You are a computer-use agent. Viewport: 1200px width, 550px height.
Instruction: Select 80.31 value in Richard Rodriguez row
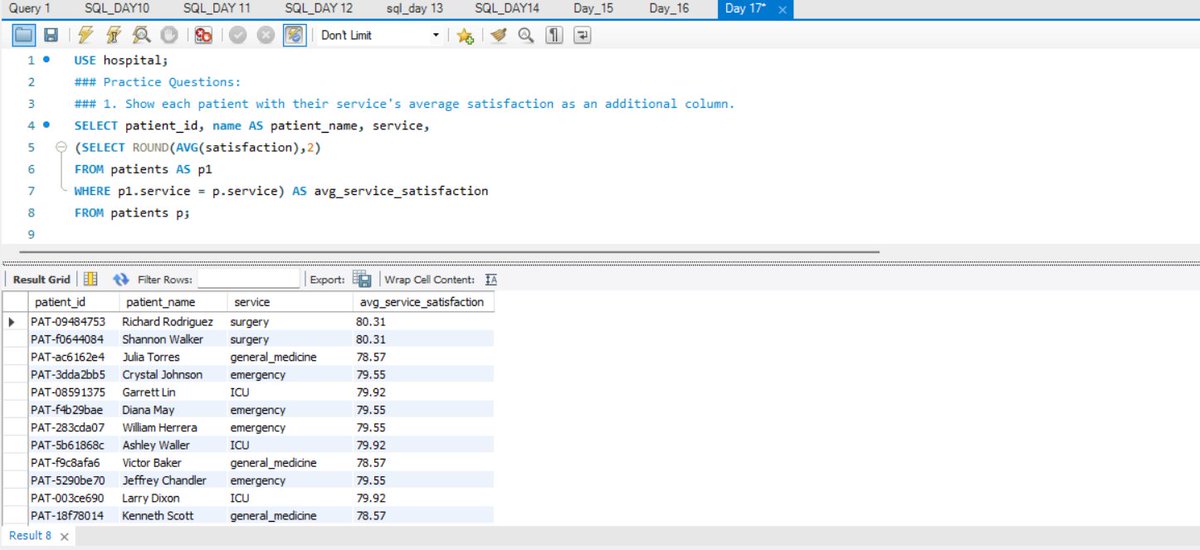point(424,322)
